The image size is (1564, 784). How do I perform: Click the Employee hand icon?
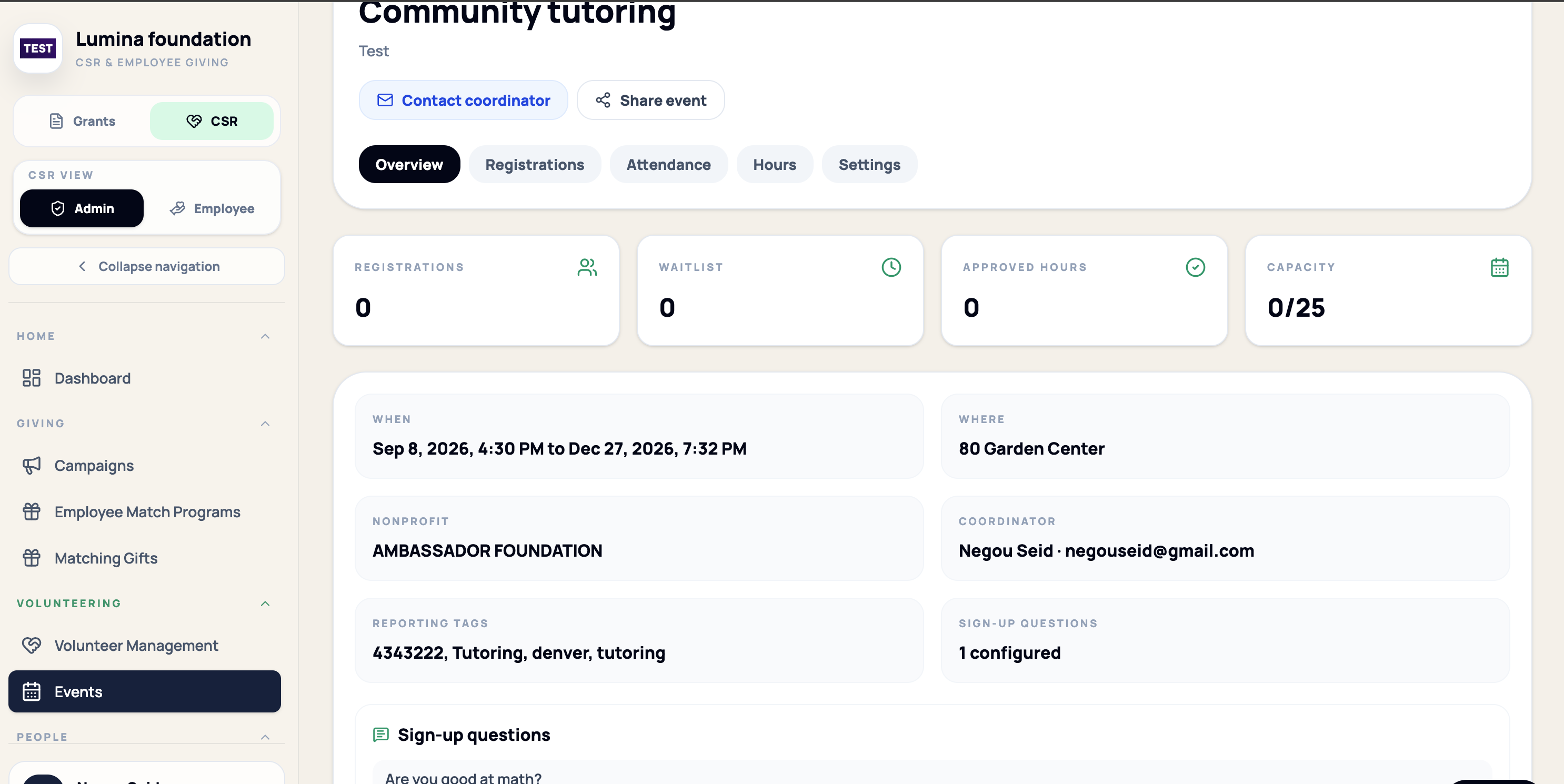click(177, 208)
